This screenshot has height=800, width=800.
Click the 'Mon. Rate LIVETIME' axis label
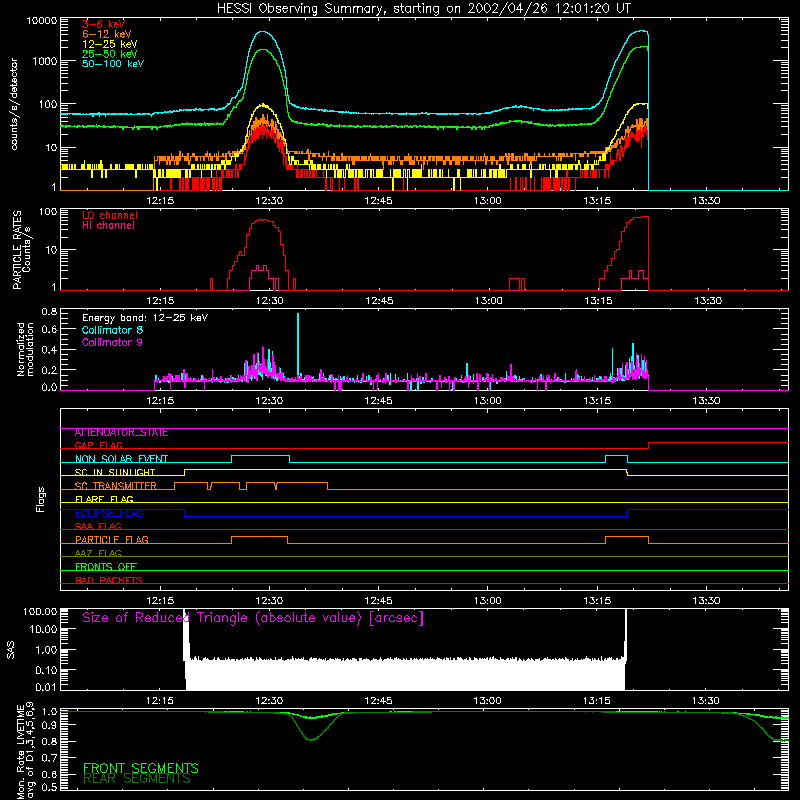point(20,751)
